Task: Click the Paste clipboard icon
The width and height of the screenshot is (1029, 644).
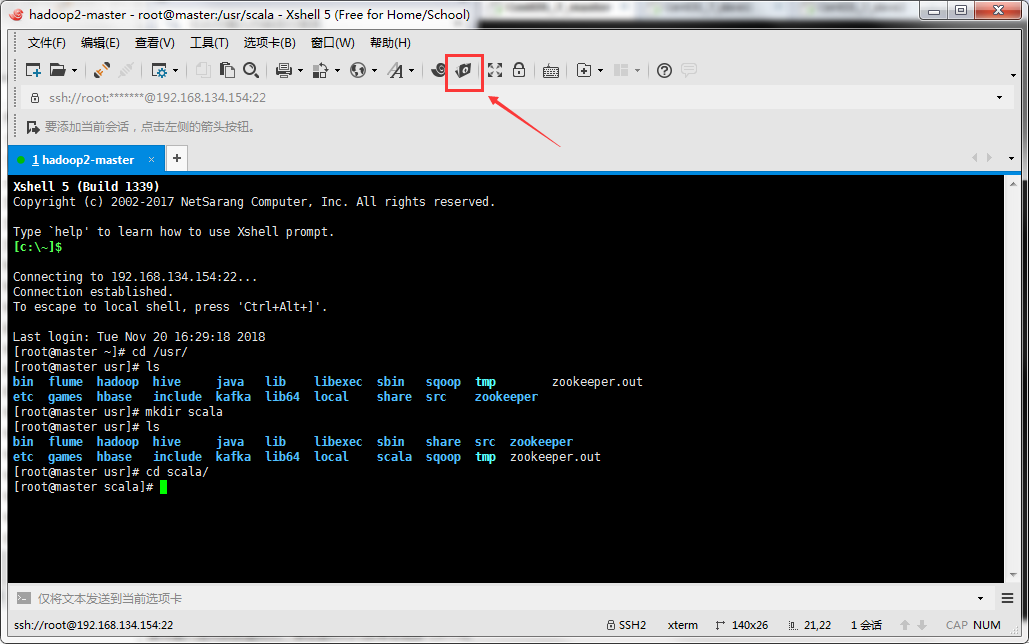Action: [227, 70]
